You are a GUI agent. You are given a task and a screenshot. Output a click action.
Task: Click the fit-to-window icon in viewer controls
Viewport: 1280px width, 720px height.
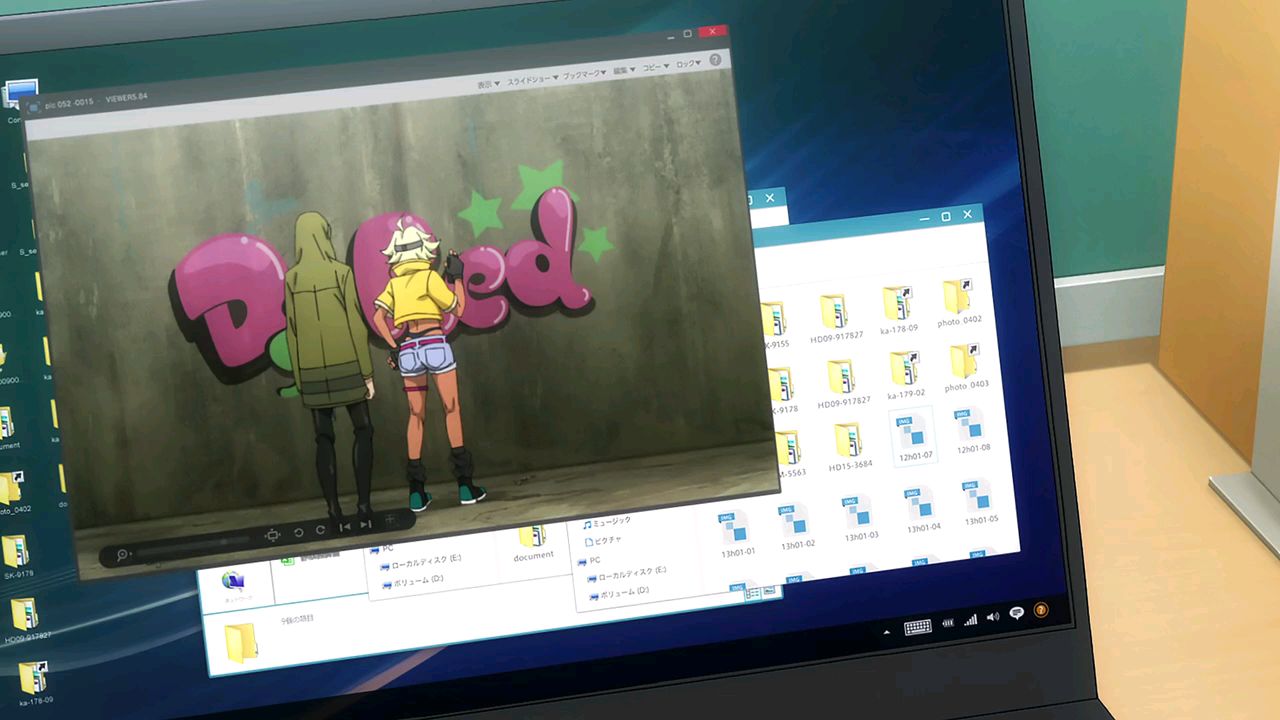click(x=272, y=536)
